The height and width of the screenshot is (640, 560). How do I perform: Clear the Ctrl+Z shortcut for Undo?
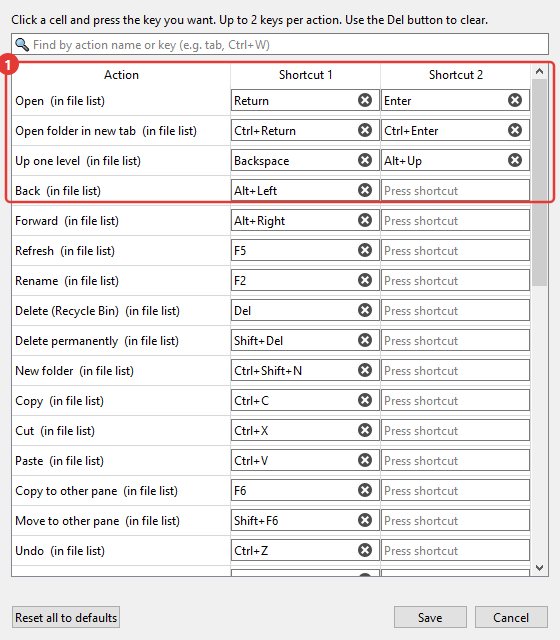pyautogui.click(x=365, y=550)
